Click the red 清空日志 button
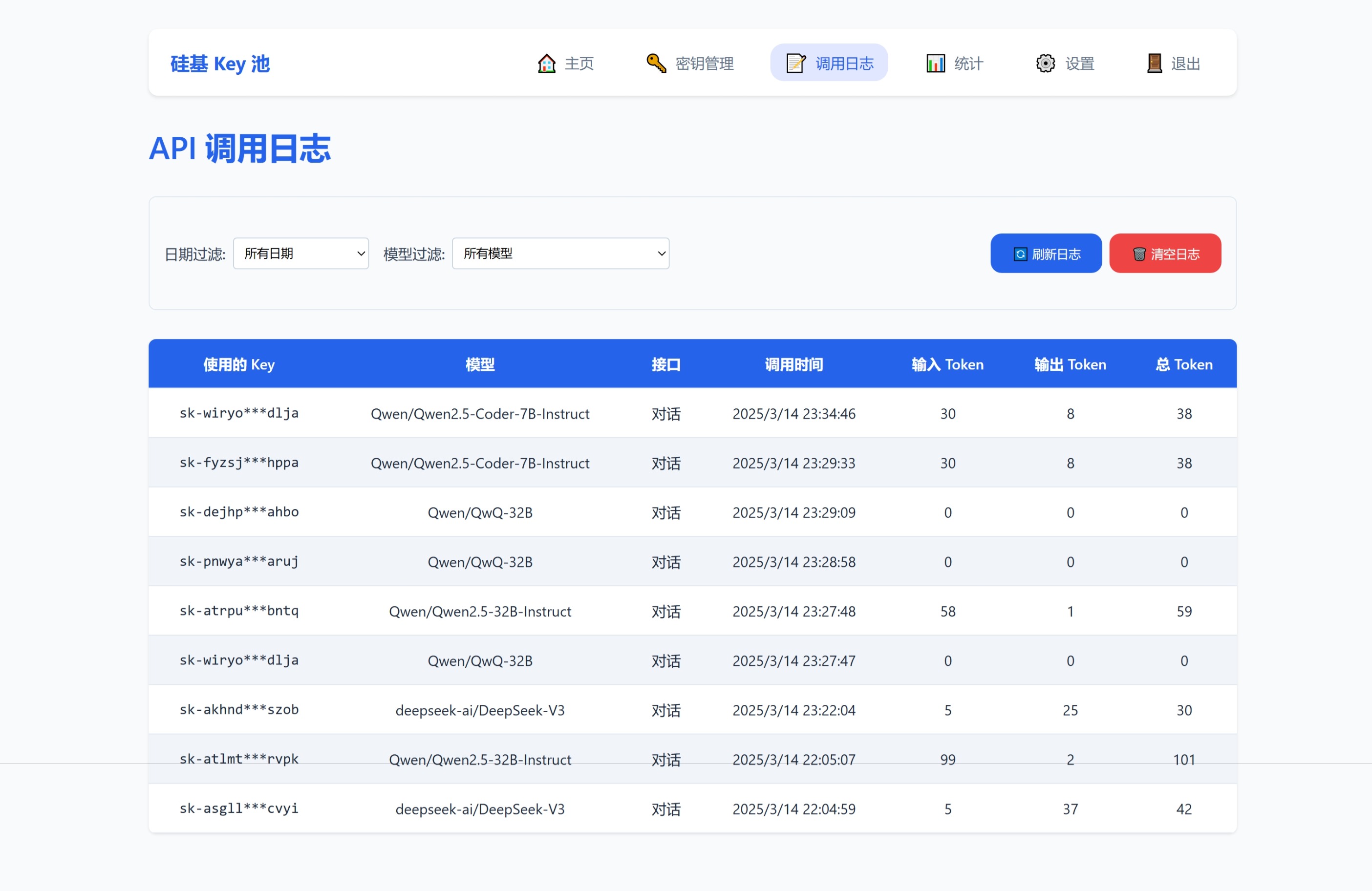 click(1165, 253)
